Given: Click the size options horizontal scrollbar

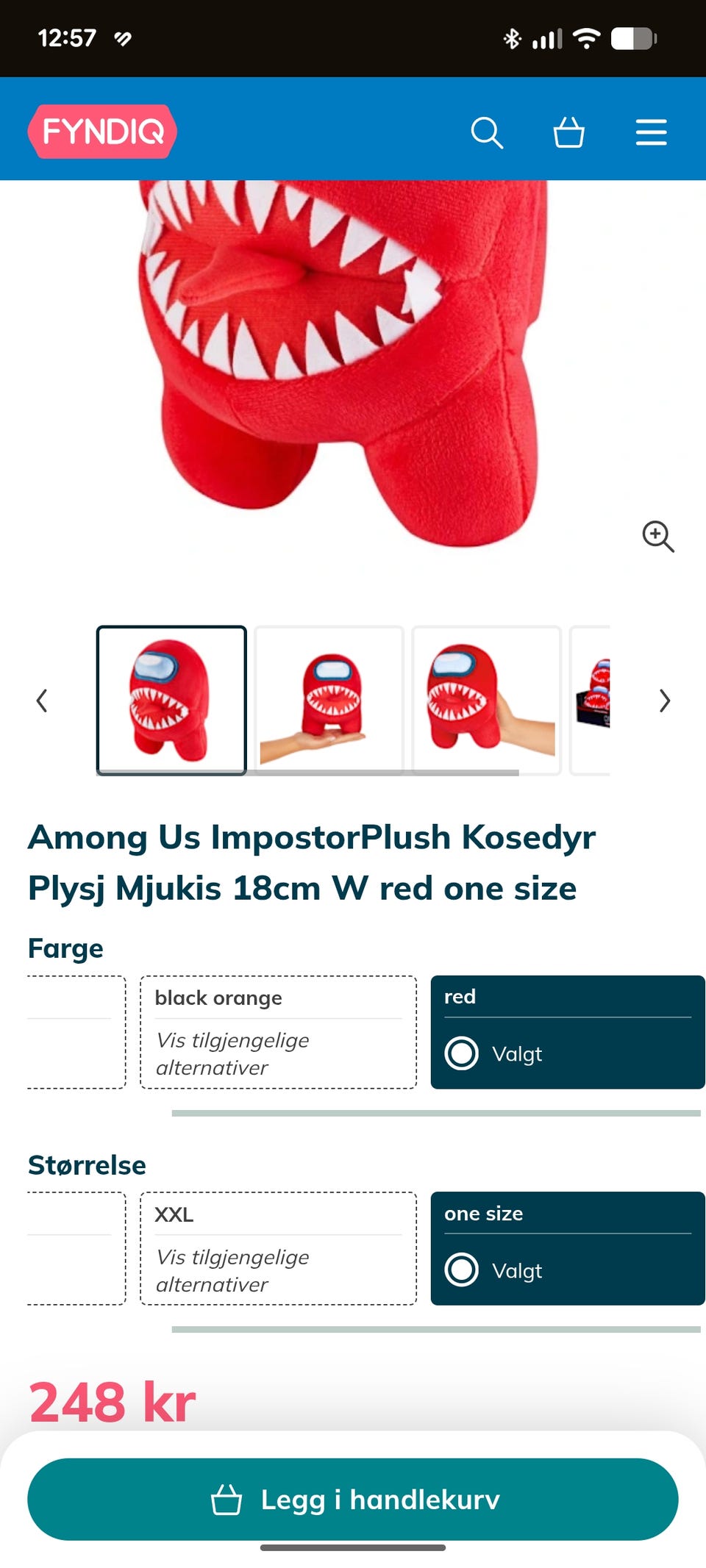Looking at the screenshot, I should click(436, 1329).
